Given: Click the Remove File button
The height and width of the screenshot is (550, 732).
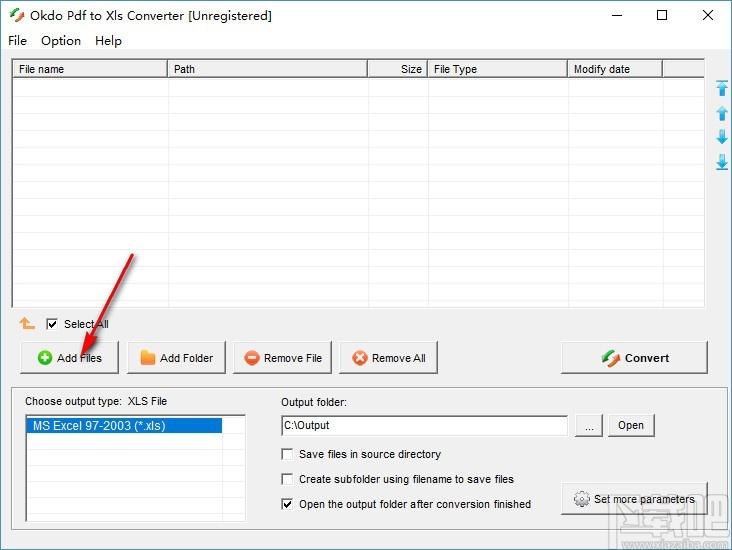Looking at the screenshot, I should click(x=282, y=358).
